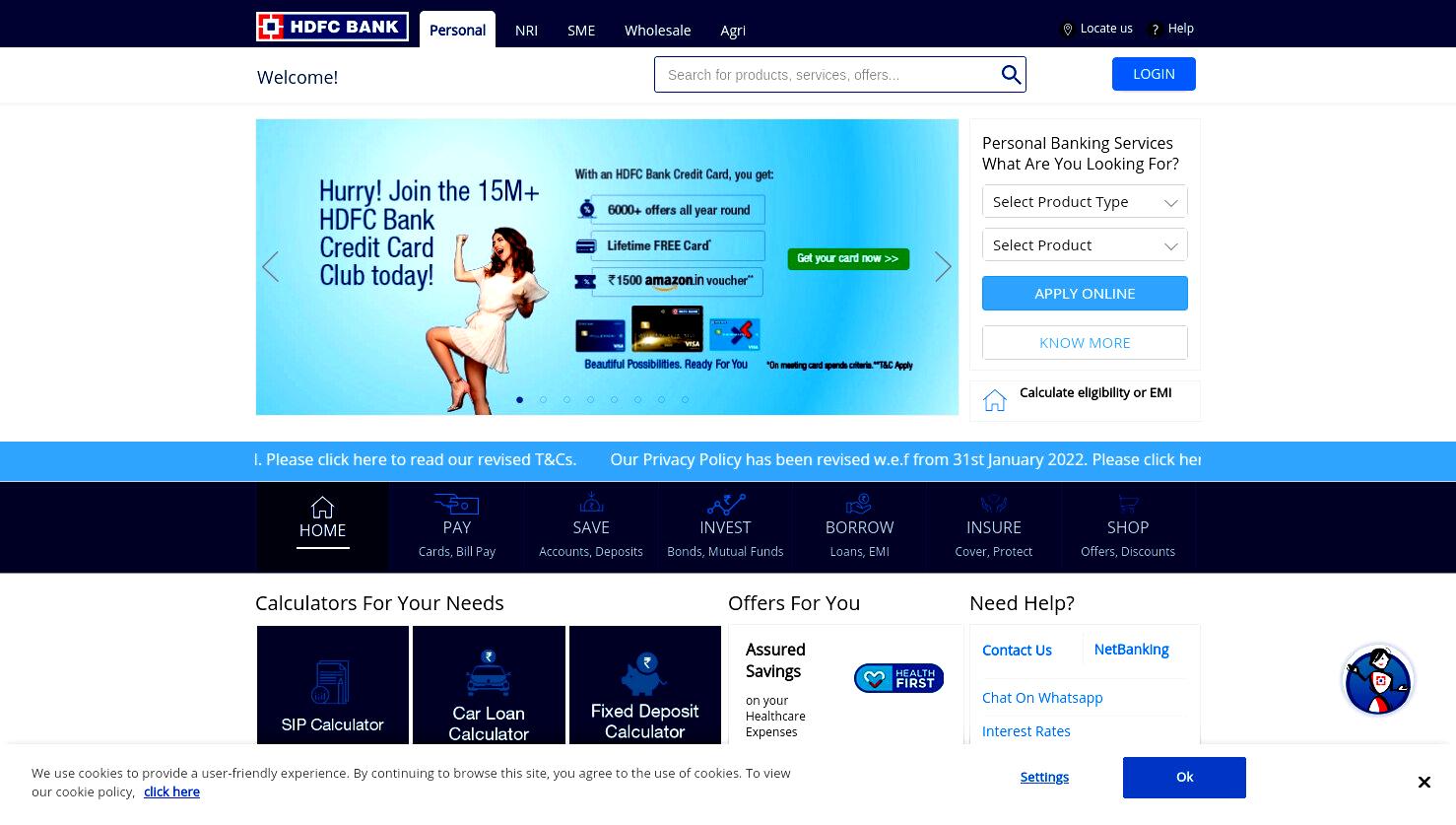Click the revised T&Cs notice text
The width and height of the screenshot is (1456, 825).
417,459
